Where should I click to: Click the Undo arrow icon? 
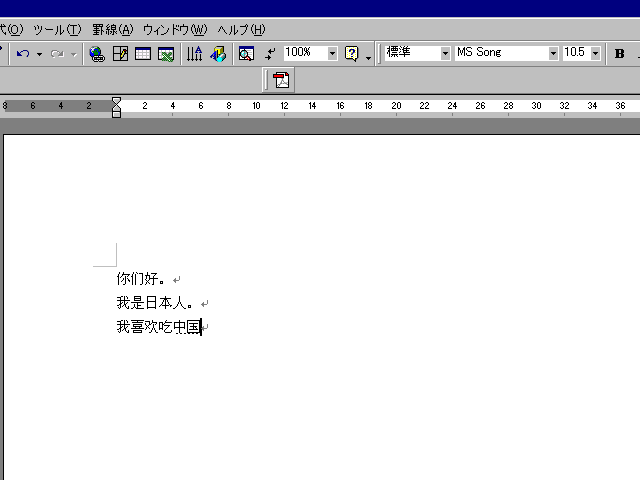coord(23,53)
